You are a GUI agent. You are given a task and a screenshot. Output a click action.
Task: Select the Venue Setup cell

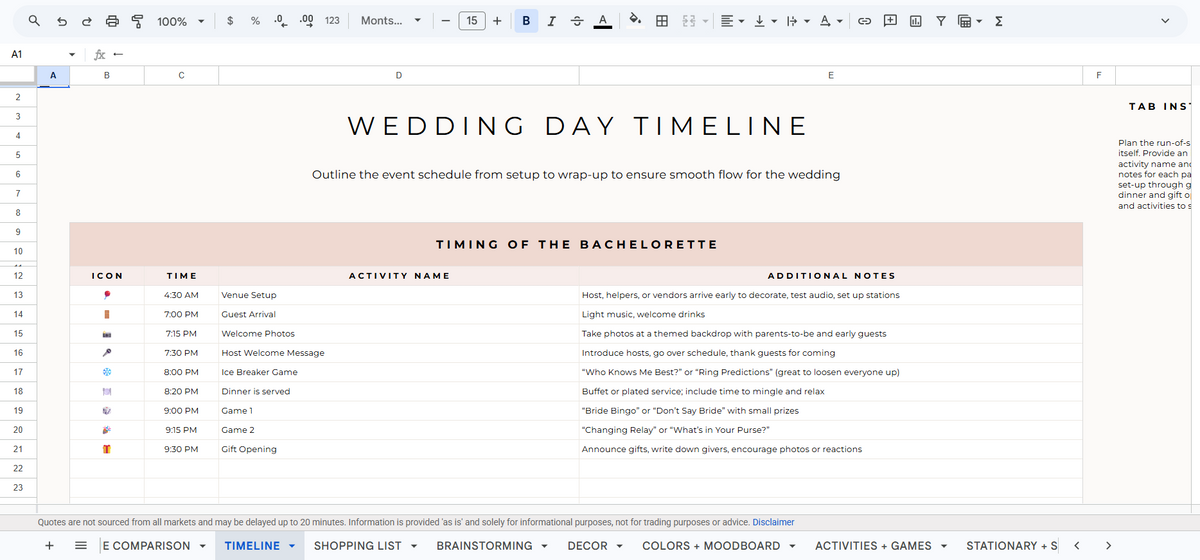pos(398,295)
